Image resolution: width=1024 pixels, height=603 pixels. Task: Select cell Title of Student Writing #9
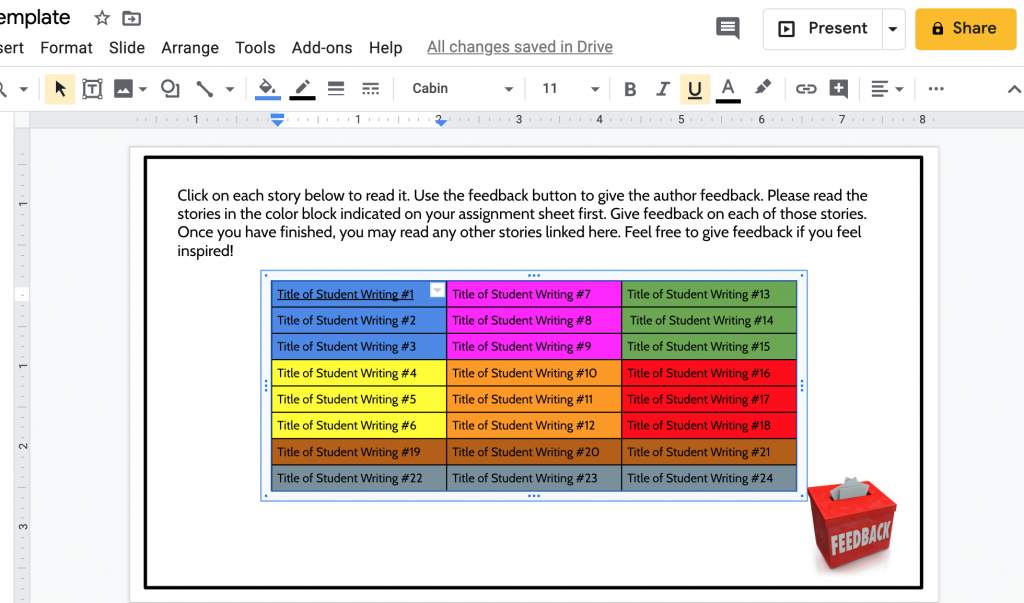coord(534,346)
